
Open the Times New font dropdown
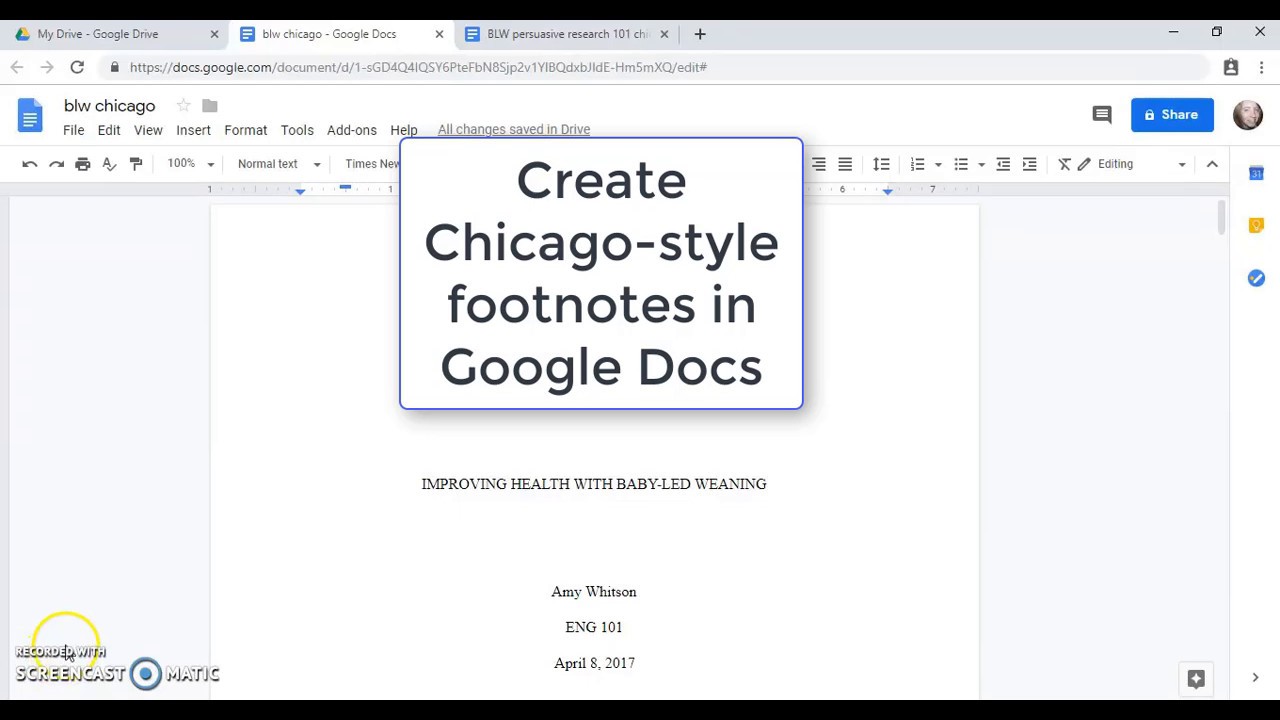372,164
